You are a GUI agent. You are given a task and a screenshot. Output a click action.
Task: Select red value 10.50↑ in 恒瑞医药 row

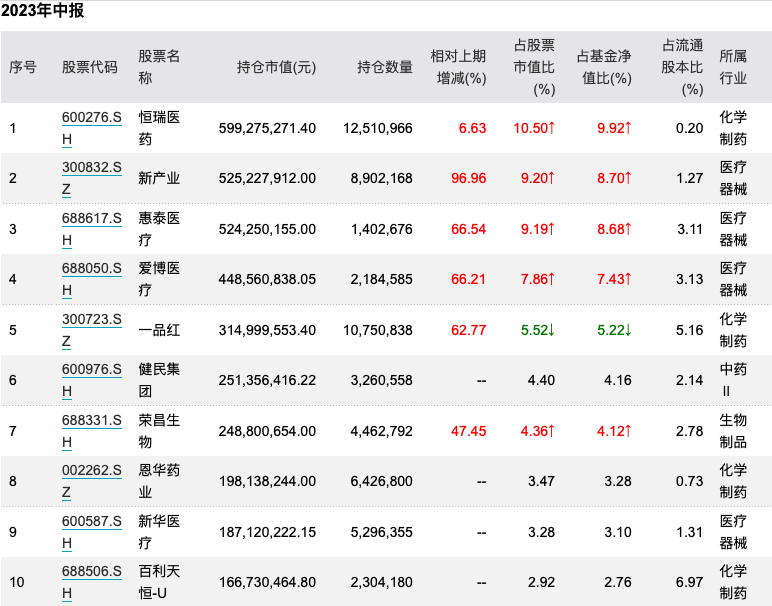pyautogui.click(x=534, y=128)
